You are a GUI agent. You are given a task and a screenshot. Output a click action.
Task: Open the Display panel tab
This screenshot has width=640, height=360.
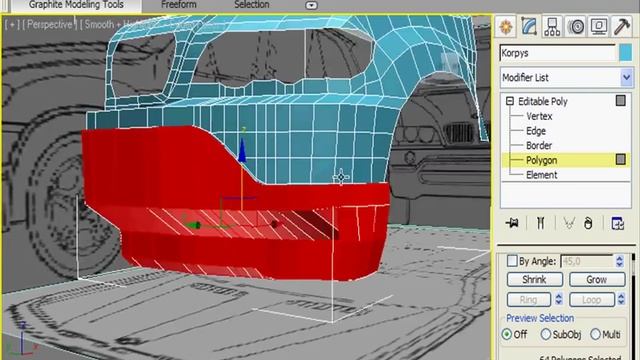pyautogui.click(x=599, y=27)
